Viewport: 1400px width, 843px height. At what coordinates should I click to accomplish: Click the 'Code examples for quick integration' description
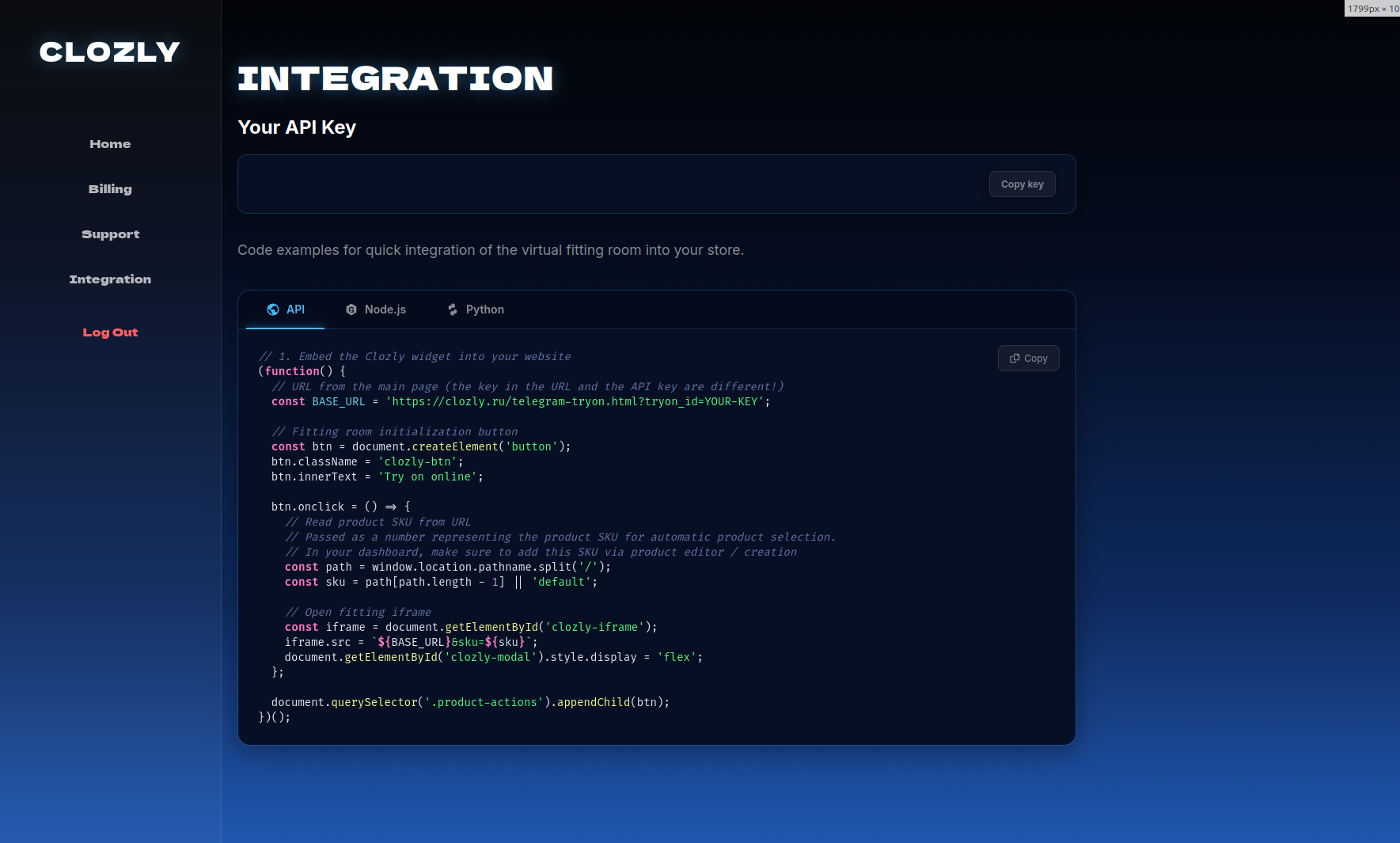(491, 250)
